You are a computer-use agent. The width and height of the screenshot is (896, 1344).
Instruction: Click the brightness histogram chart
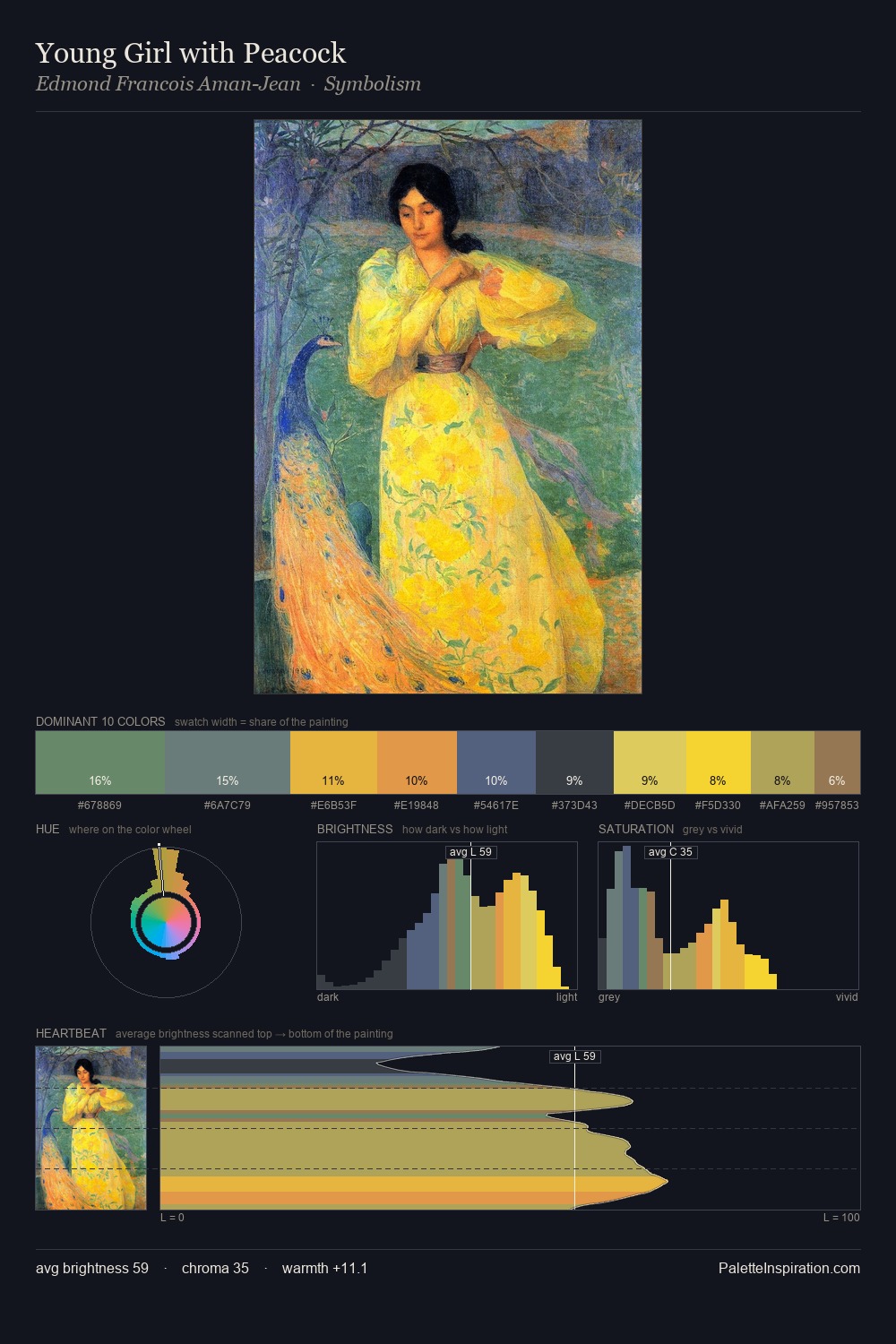click(447, 916)
